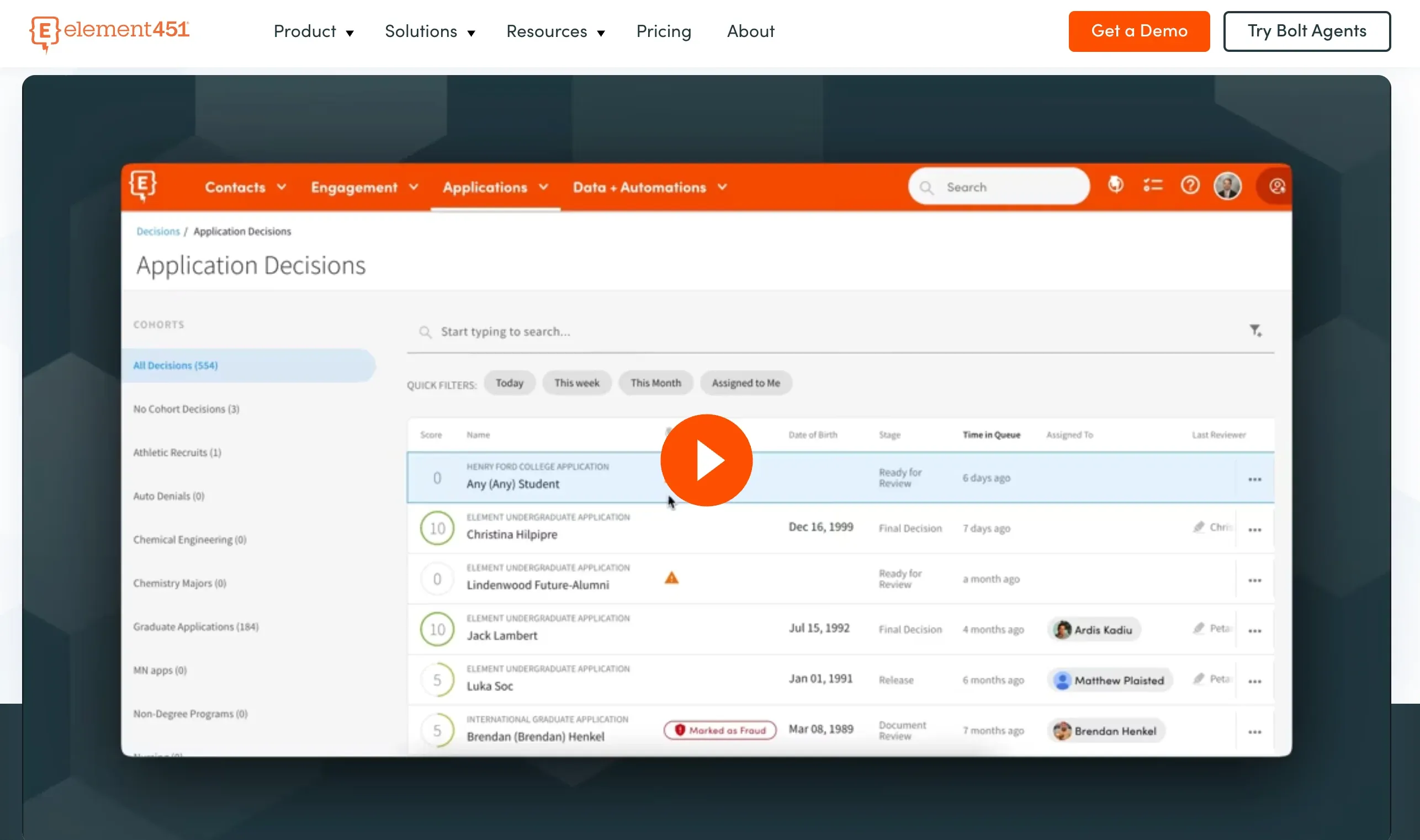Select Athletic Recruits (1) cohort

coord(177,453)
